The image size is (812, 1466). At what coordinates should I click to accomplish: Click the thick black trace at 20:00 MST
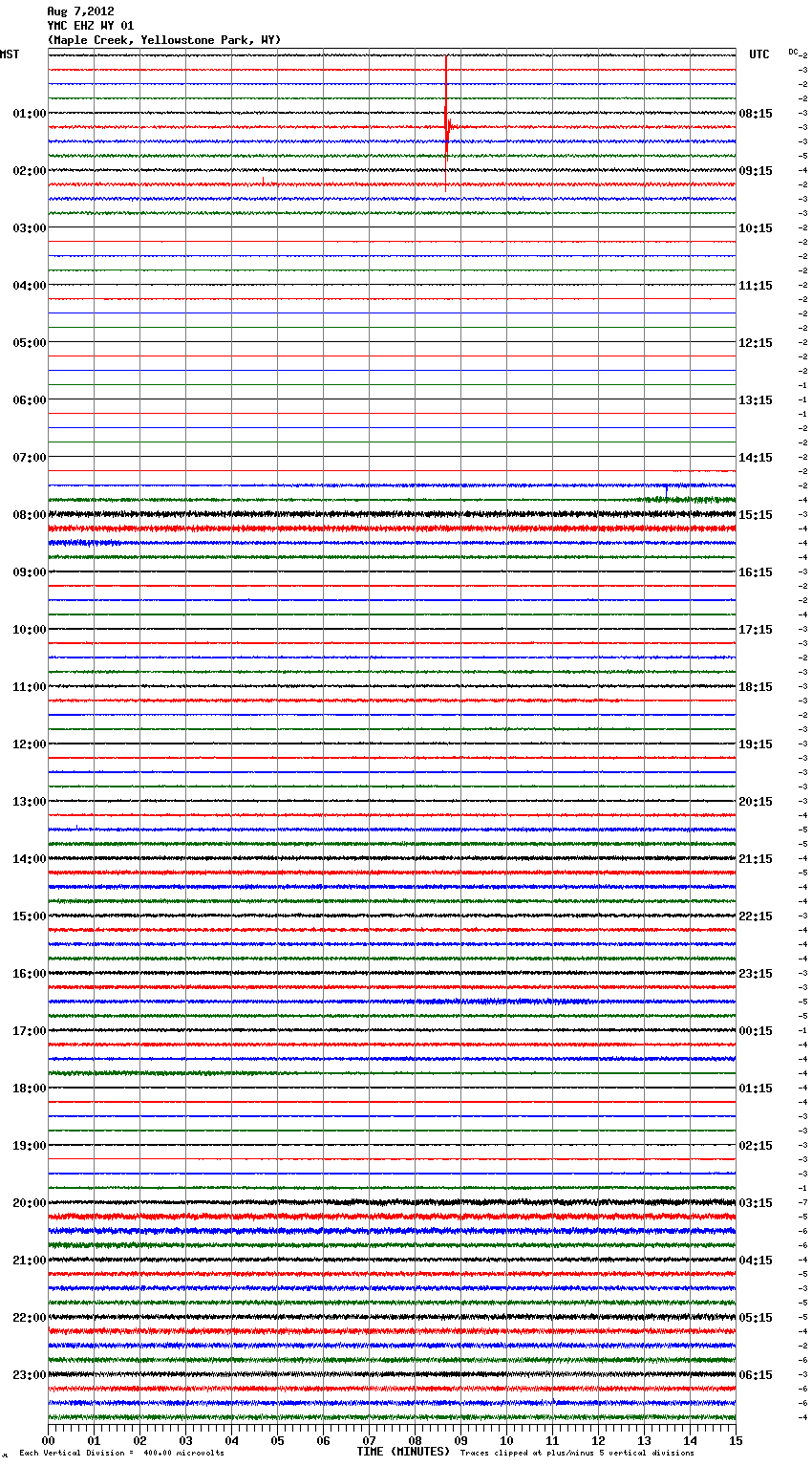pos(392,1202)
